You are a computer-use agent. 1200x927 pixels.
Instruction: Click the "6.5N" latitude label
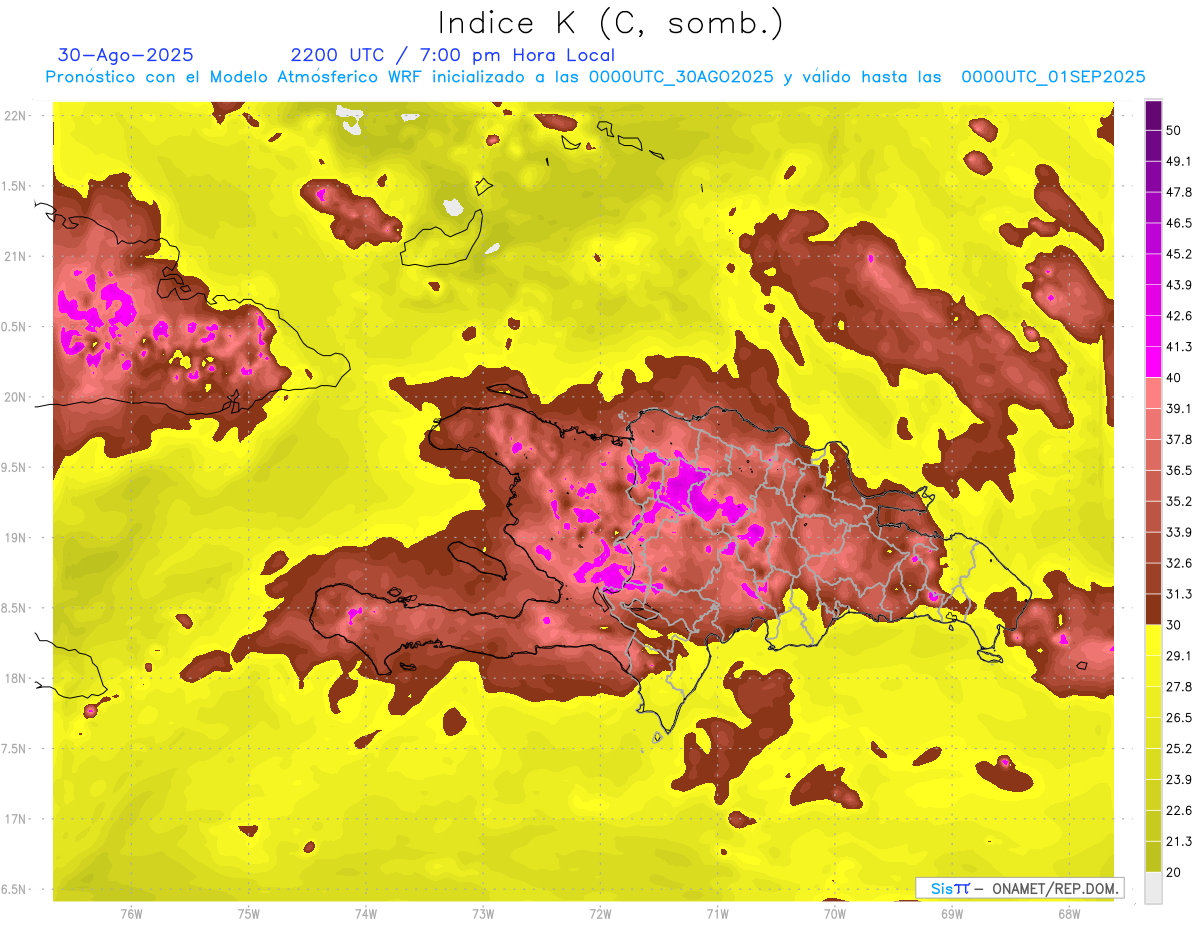coord(15,889)
